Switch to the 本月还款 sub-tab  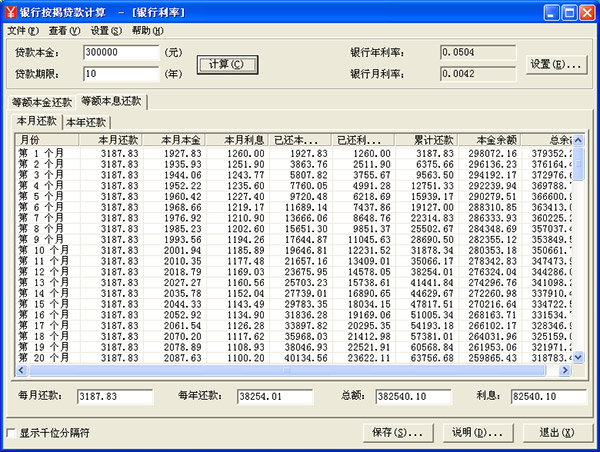(37, 121)
